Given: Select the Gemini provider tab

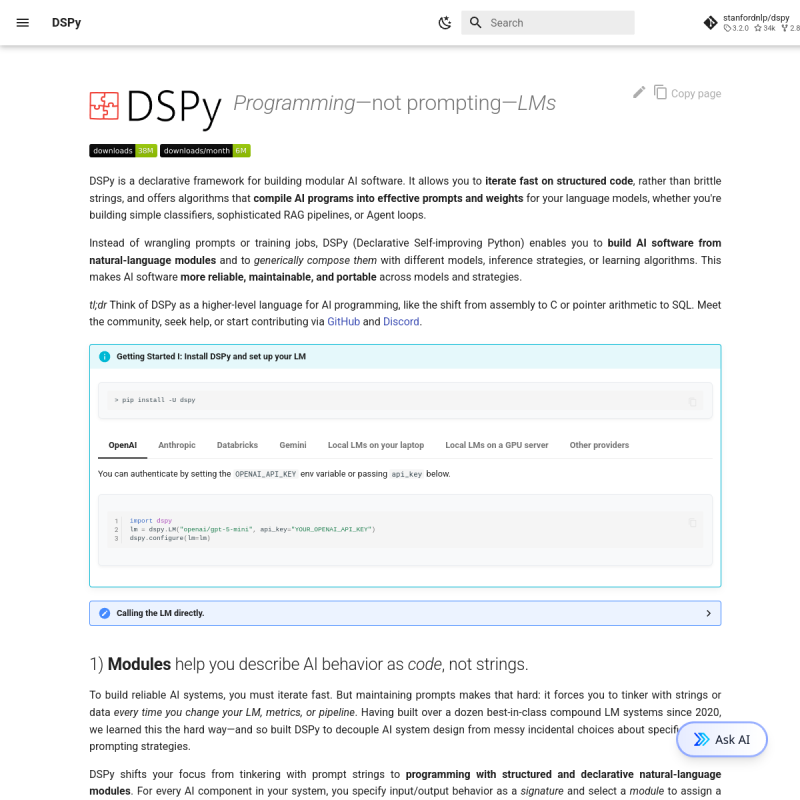Looking at the screenshot, I should click(x=293, y=445).
